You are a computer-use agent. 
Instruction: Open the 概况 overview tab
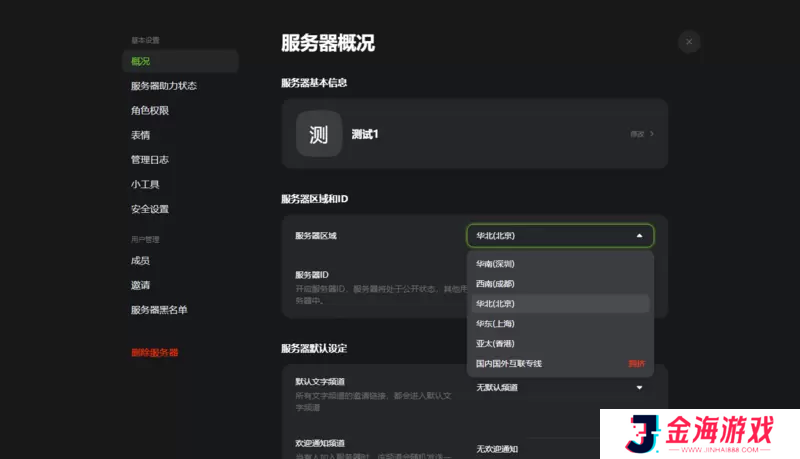click(x=141, y=62)
